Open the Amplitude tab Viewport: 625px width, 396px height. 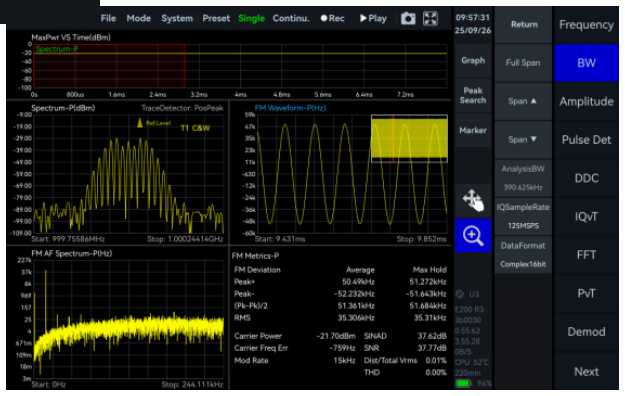click(x=586, y=101)
